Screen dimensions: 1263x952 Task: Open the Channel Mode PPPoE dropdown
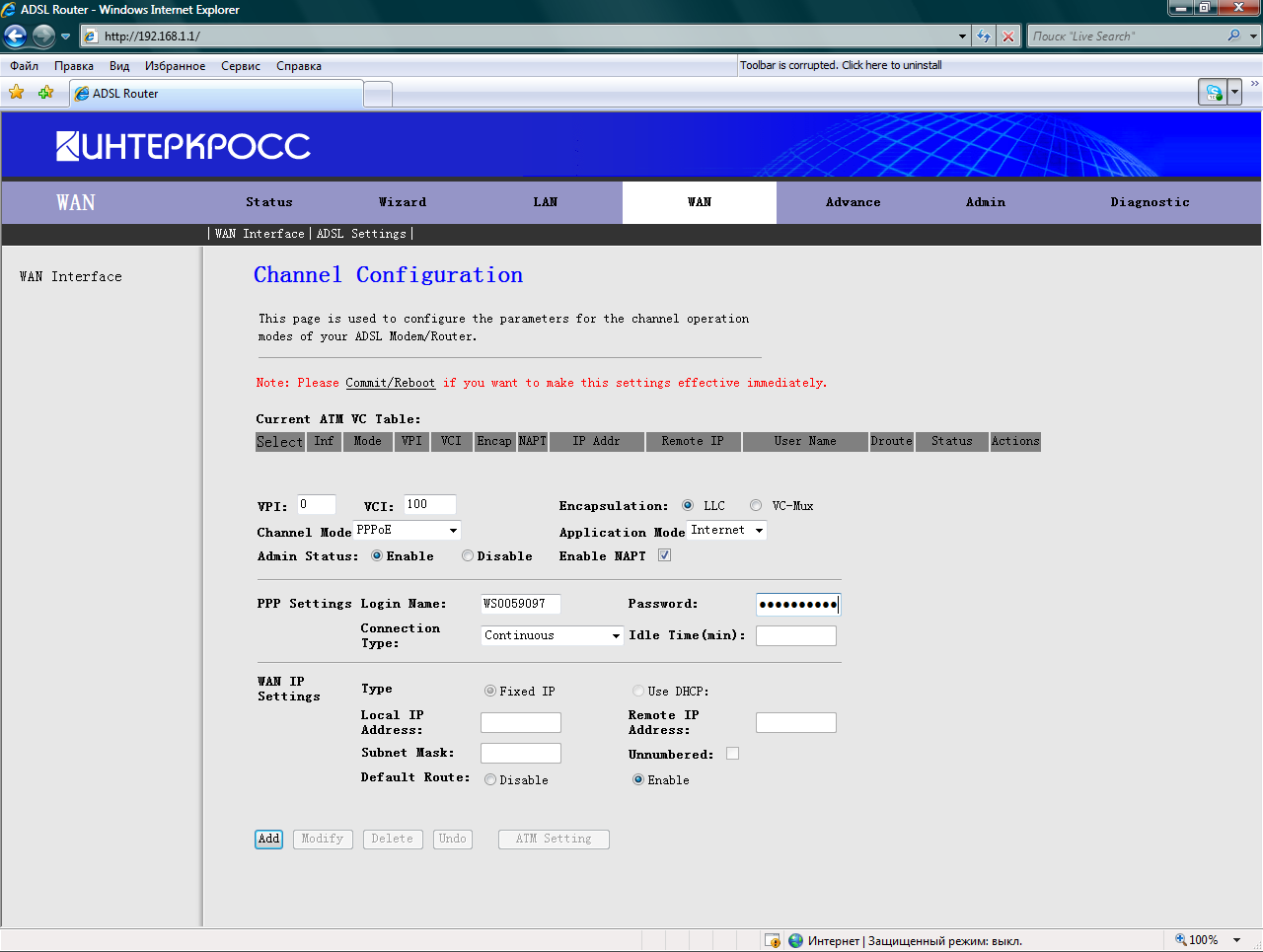pos(408,531)
